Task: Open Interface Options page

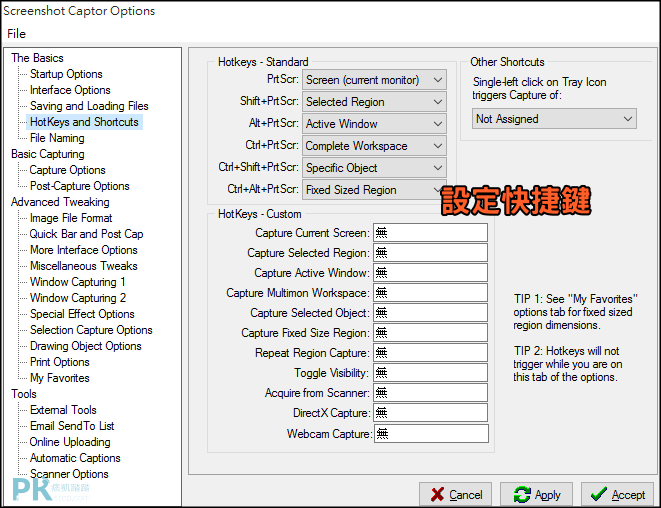Action: point(70,90)
